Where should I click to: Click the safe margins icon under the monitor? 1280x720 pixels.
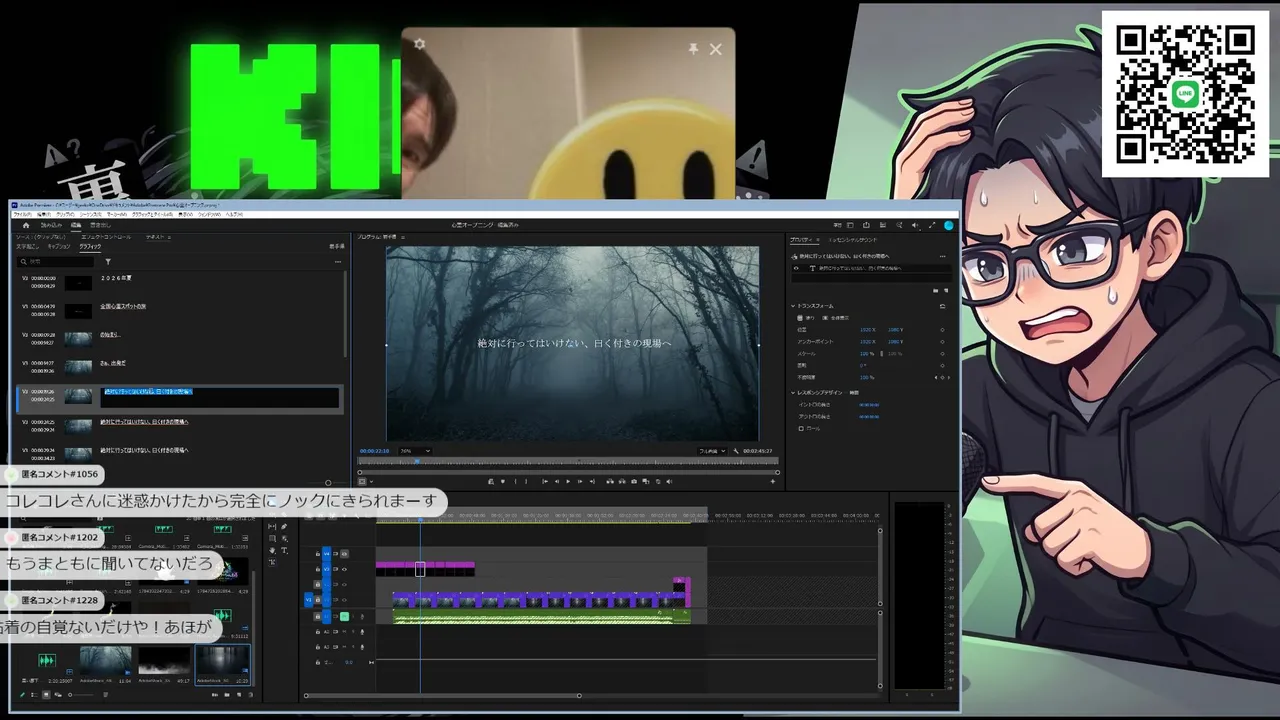click(362, 481)
